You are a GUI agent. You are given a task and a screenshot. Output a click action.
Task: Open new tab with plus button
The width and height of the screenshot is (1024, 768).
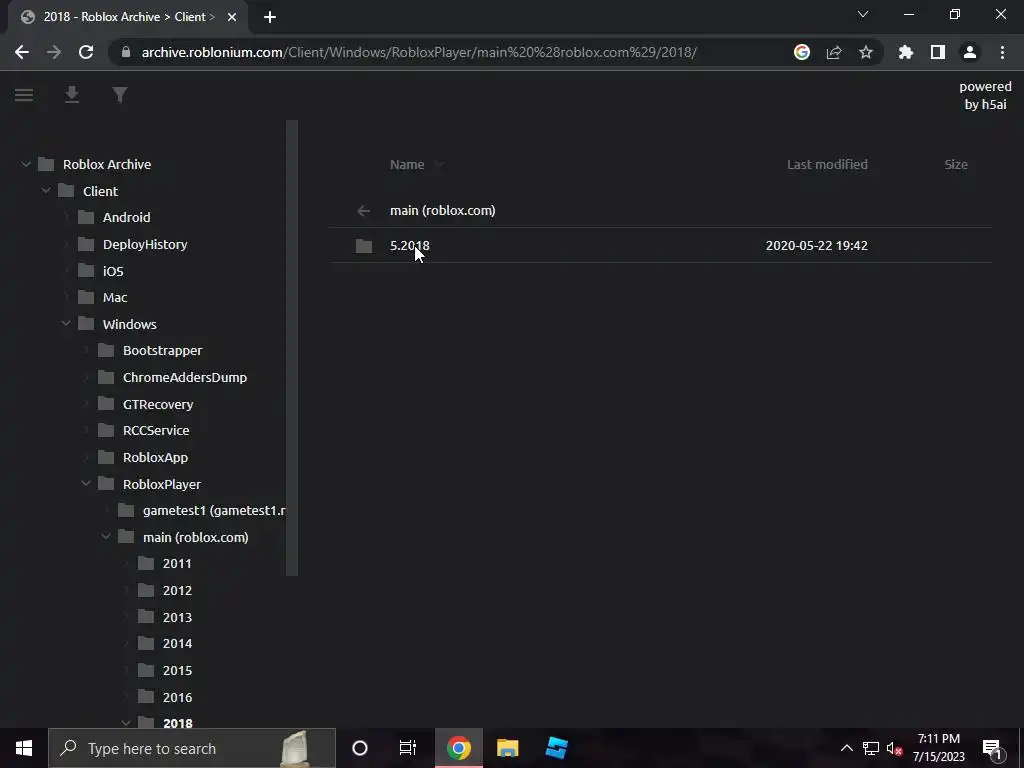(270, 17)
